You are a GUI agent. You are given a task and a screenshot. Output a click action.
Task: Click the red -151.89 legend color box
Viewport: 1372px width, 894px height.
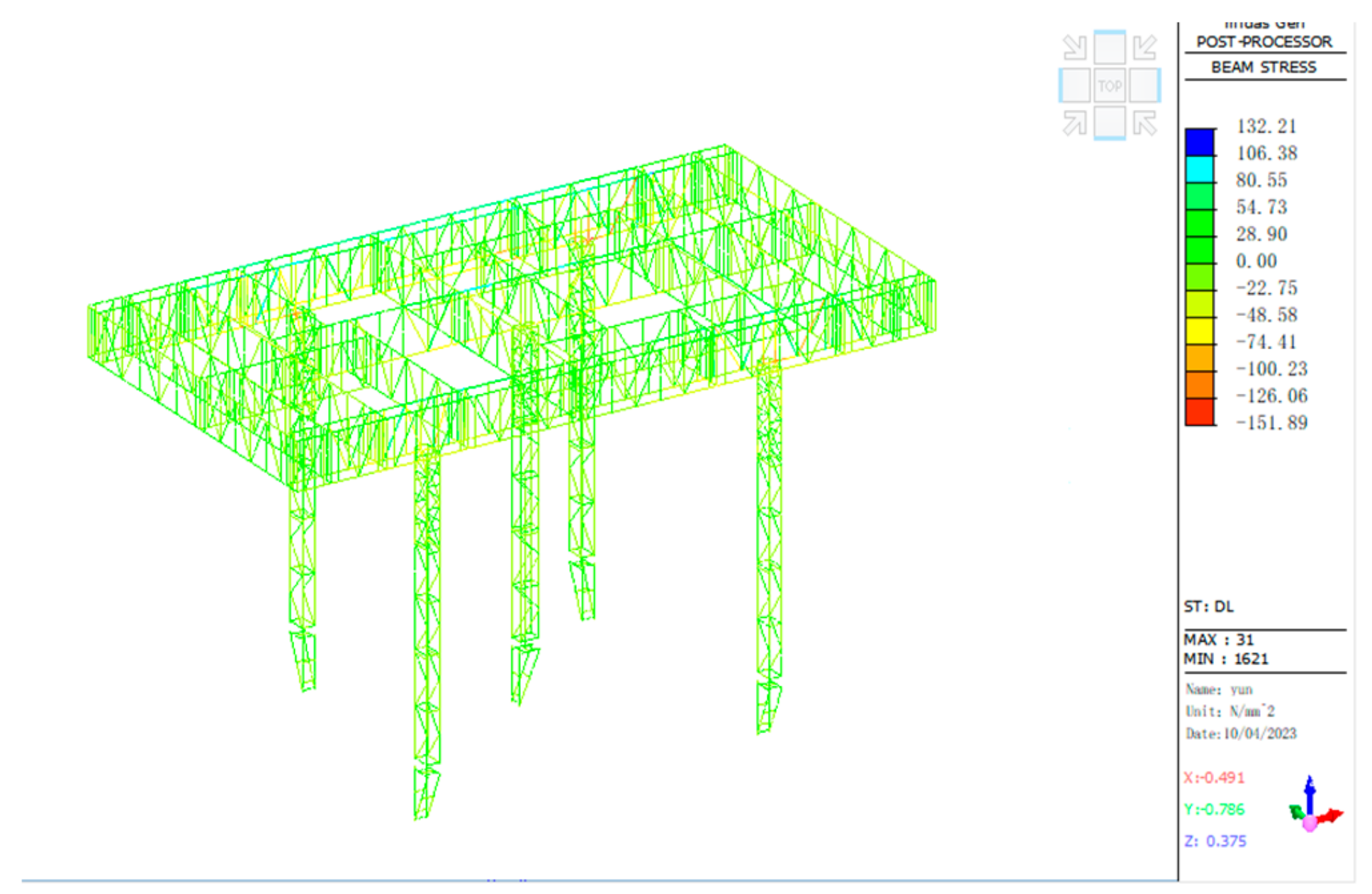pos(1199,412)
